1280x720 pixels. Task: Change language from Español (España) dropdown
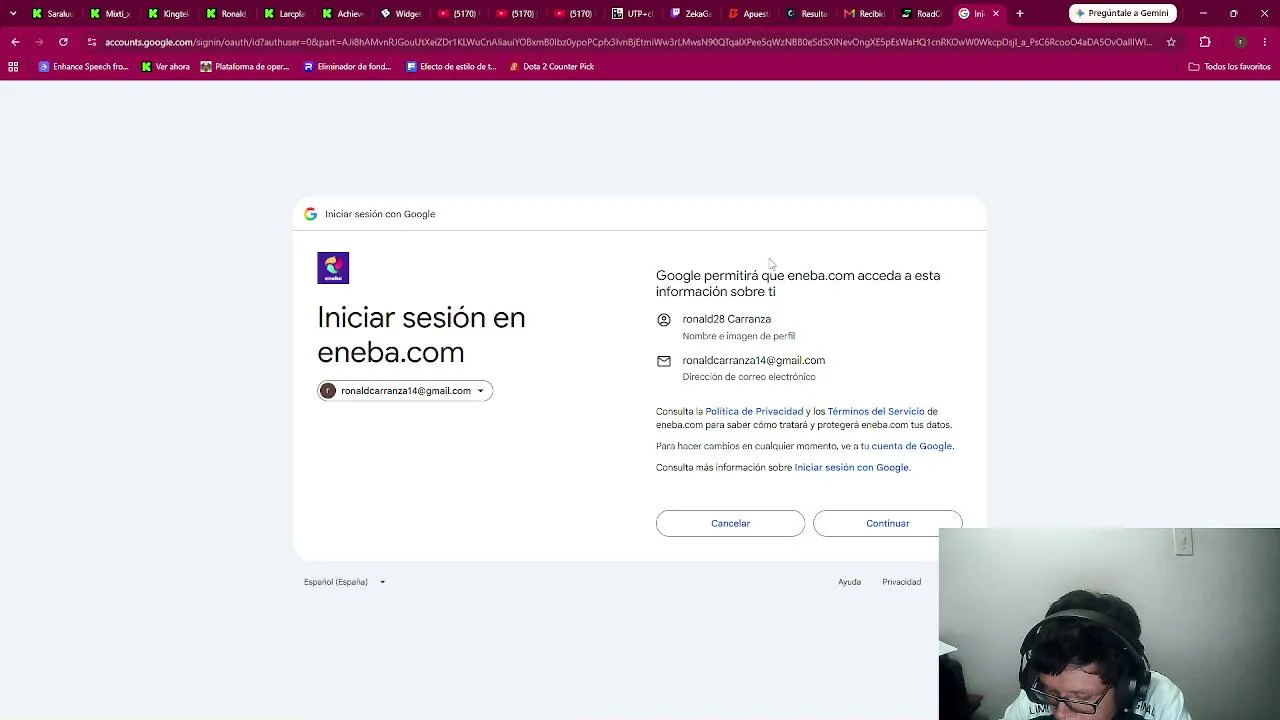(x=344, y=582)
